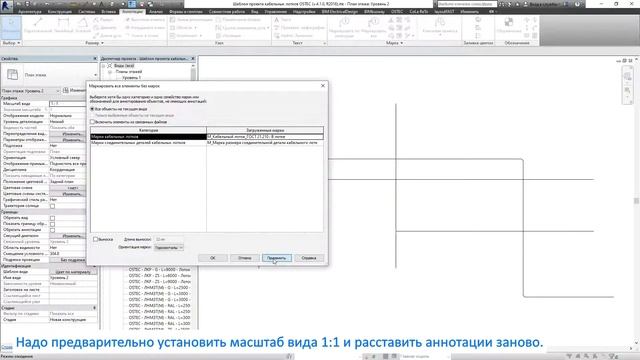640x360 pixels.
Task: Open Ориентация марки dropdown
Action: (x=169, y=247)
